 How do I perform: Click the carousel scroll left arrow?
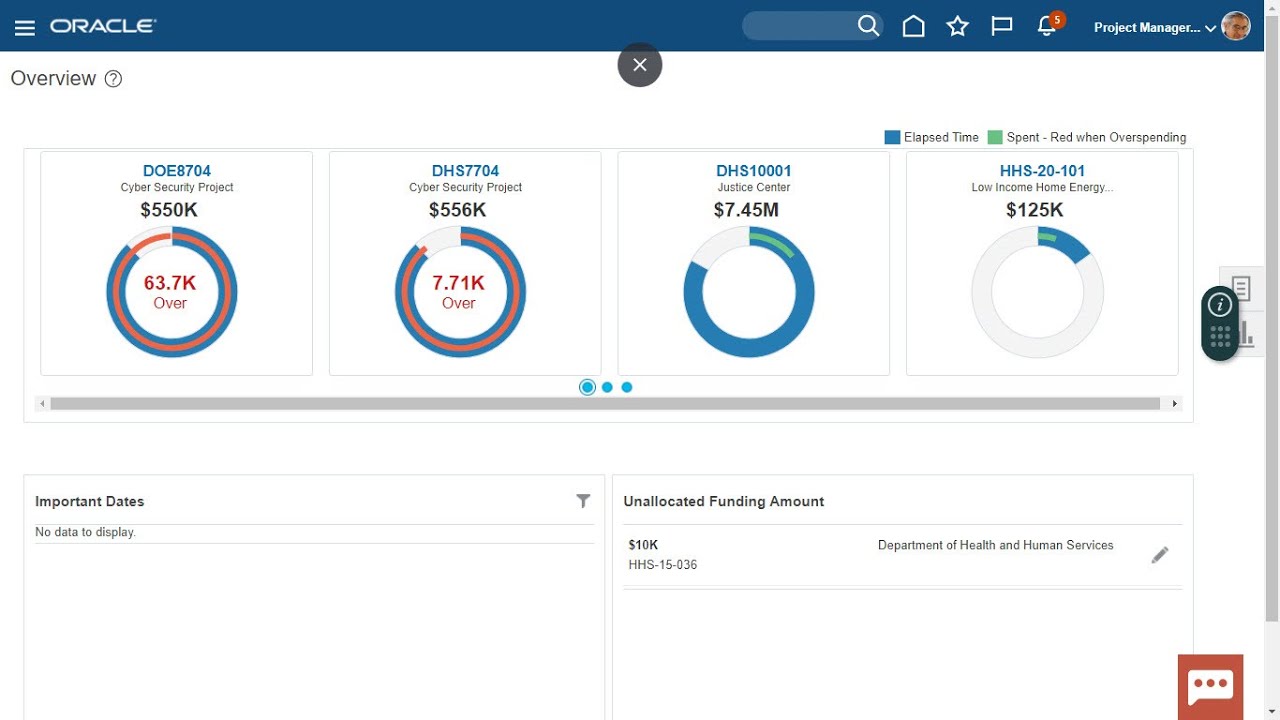pos(42,404)
